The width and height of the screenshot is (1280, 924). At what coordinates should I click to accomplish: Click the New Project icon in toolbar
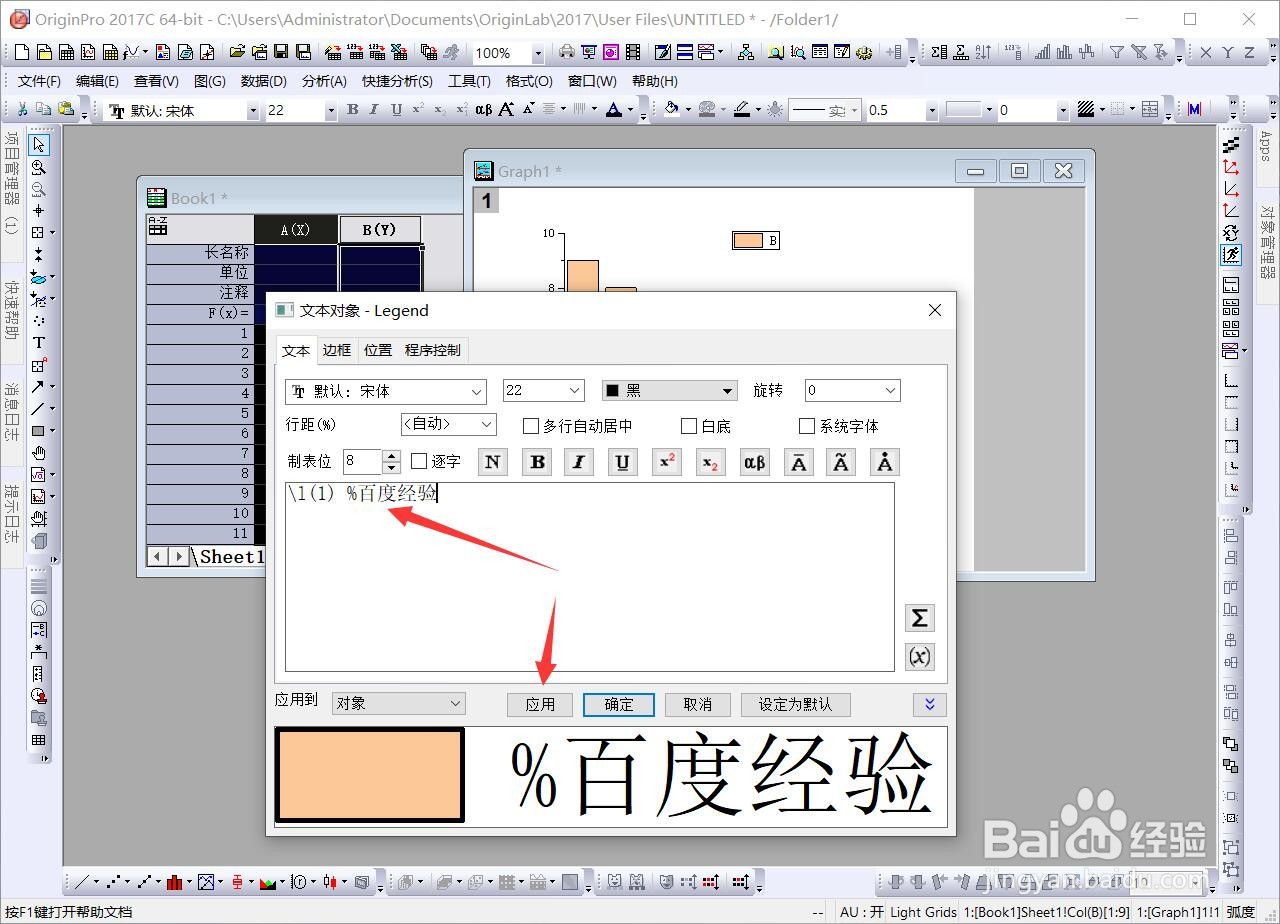coord(21,52)
